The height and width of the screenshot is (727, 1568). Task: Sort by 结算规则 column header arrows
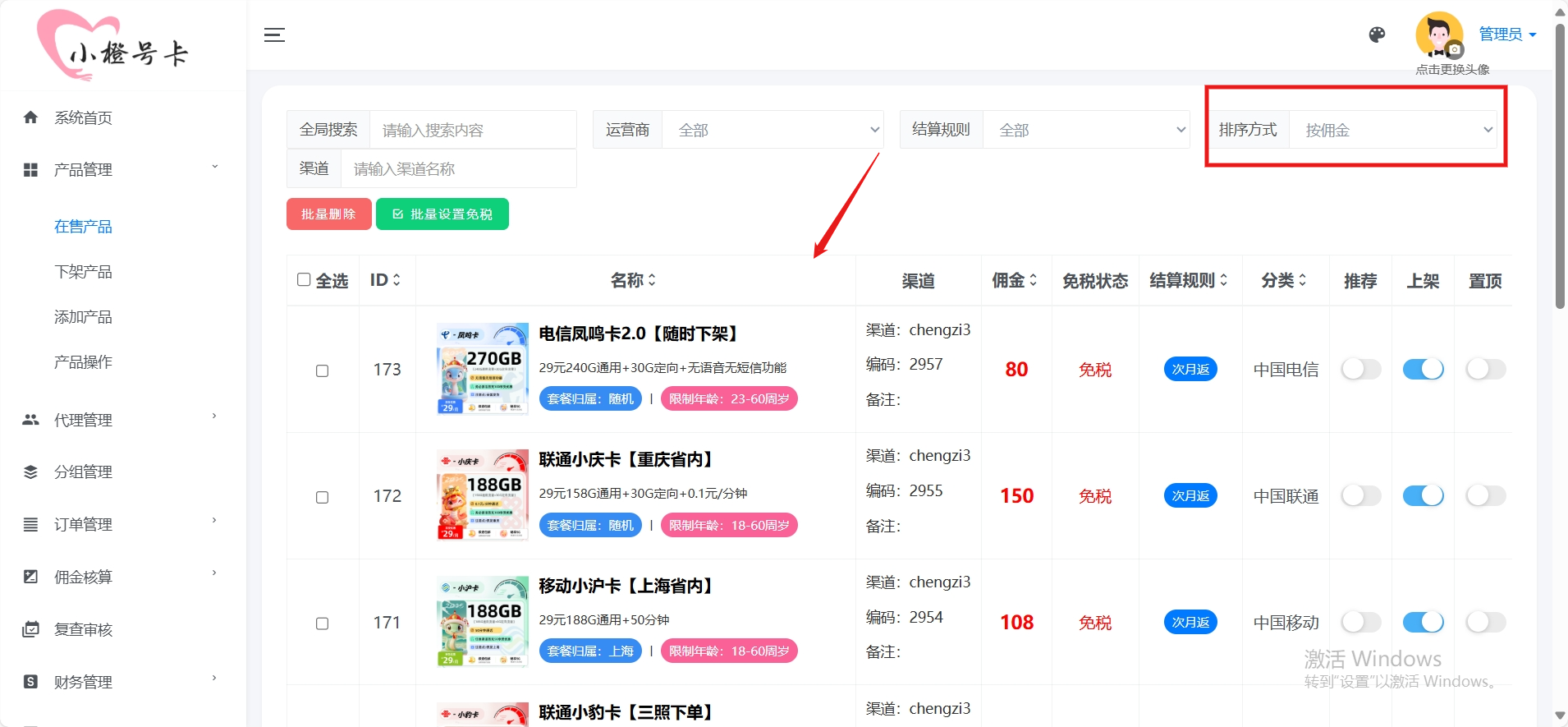(x=1224, y=280)
